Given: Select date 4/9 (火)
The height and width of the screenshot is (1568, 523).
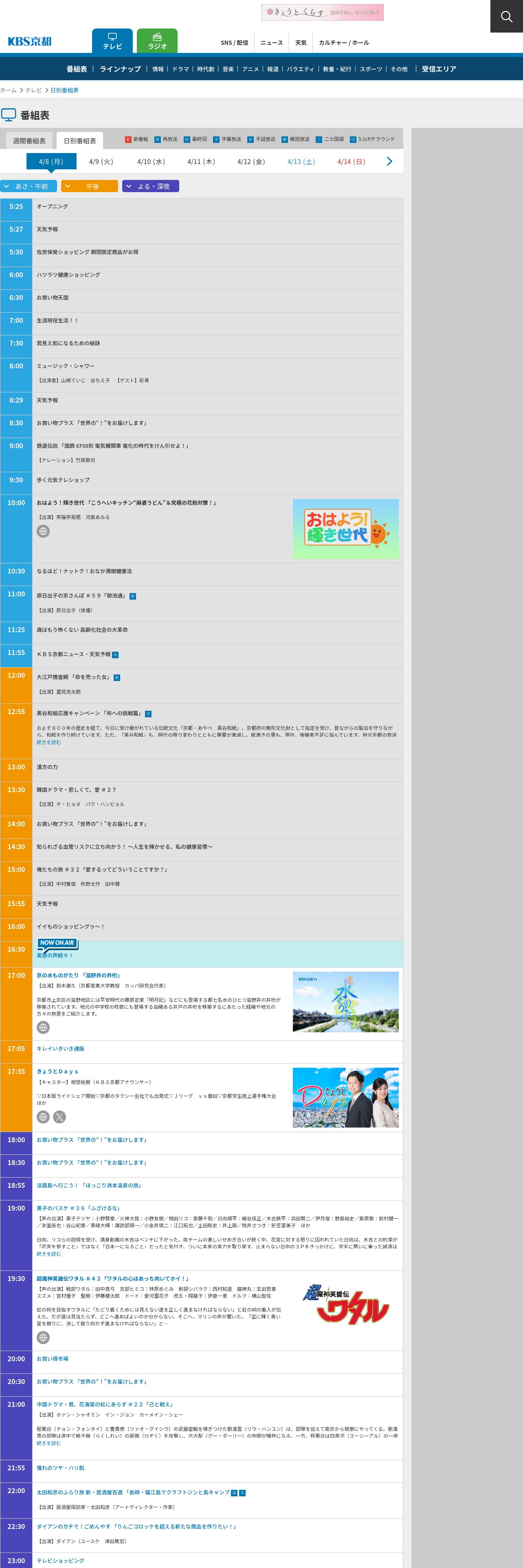Looking at the screenshot, I should 101,161.
